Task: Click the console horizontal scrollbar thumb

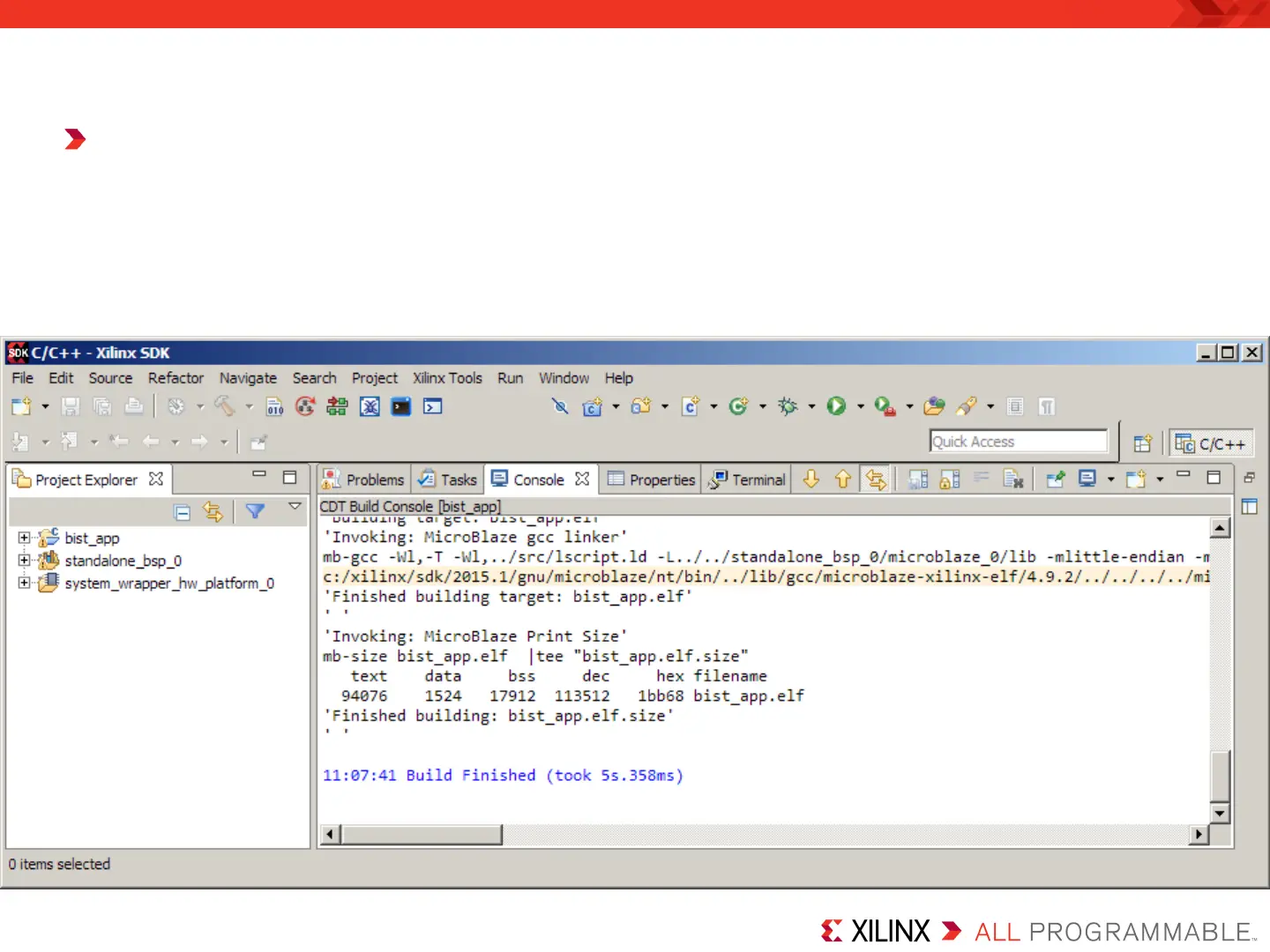Action: click(422, 834)
